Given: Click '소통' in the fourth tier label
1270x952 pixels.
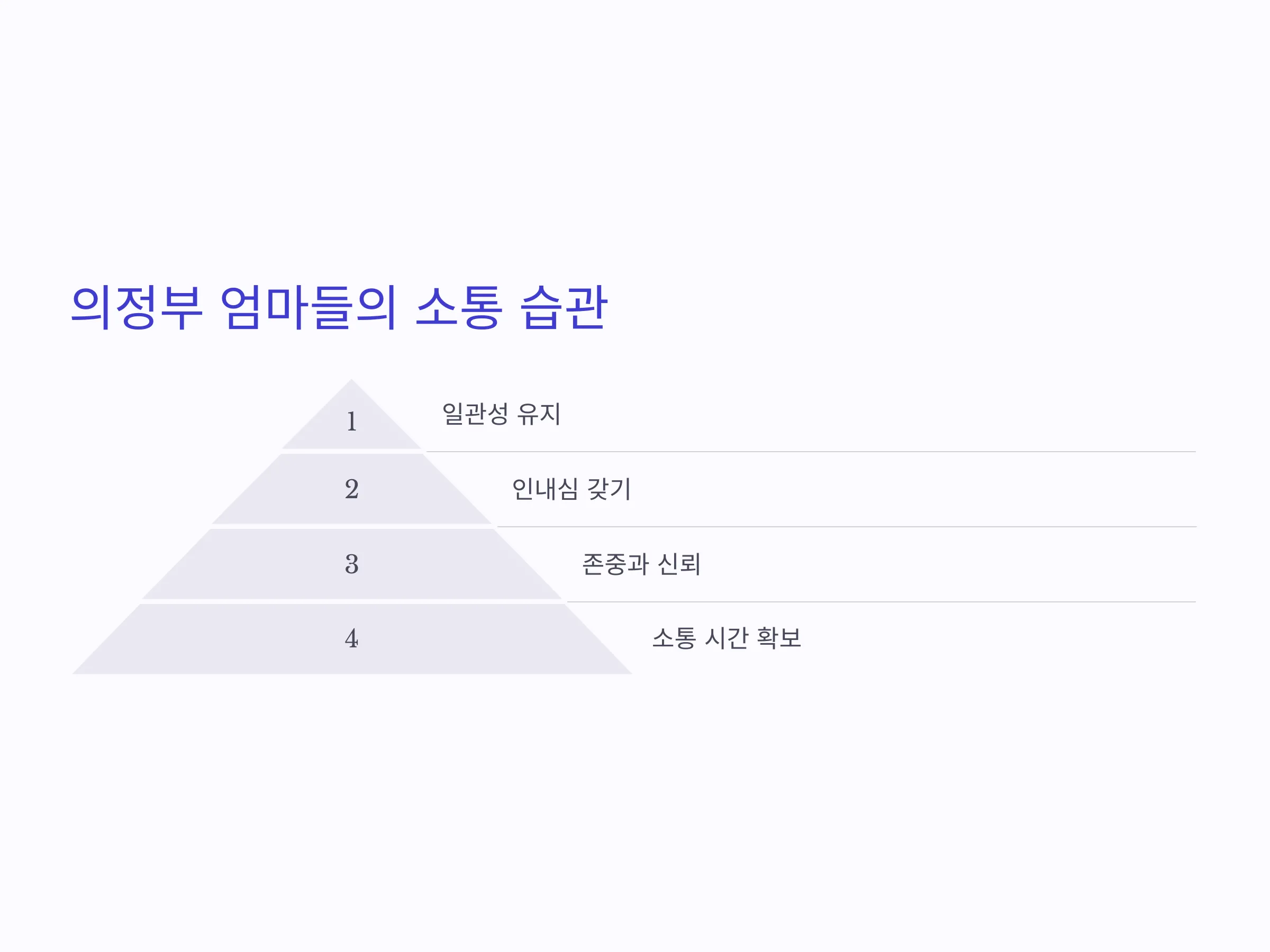Looking at the screenshot, I should click(674, 638).
